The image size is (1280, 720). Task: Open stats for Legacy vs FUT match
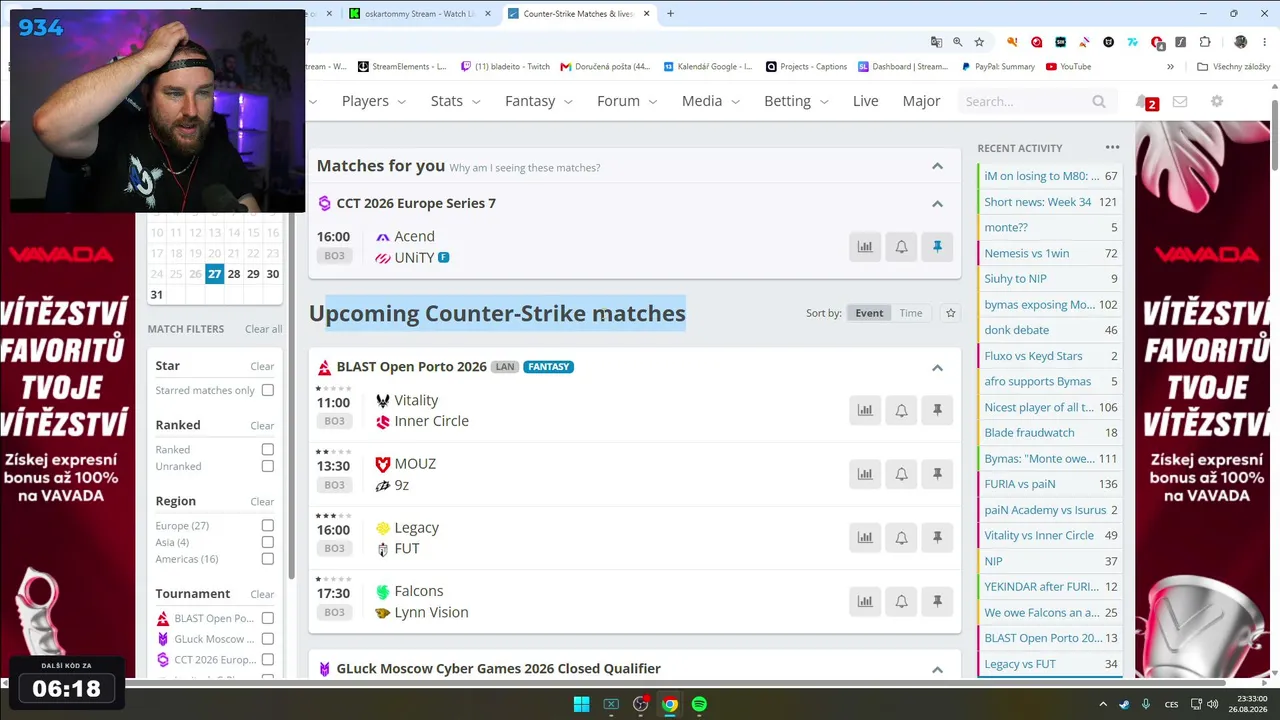(x=865, y=538)
